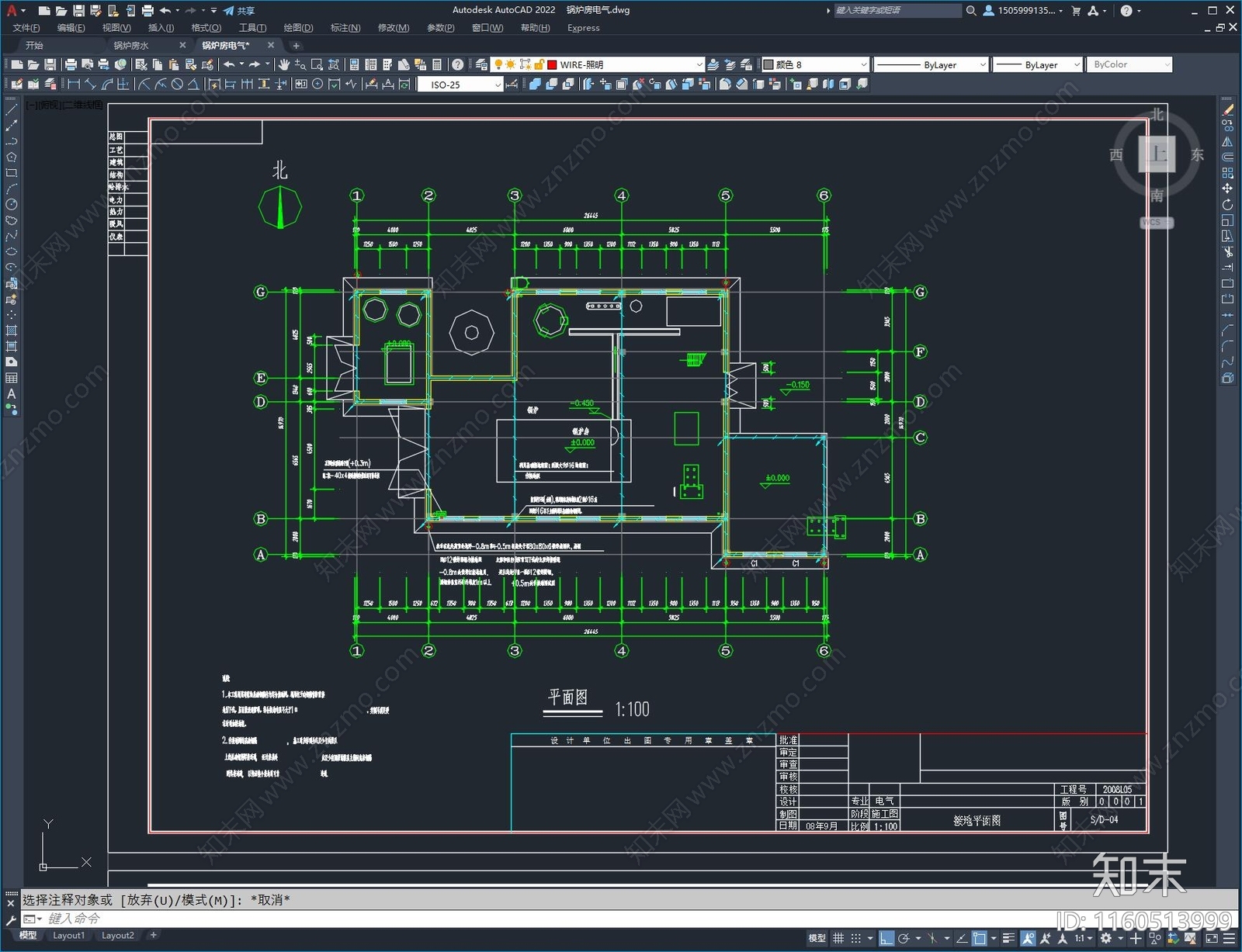Screen dimensions: 1242x952
Task: Toggle layer lock padlock in layer control
Action: (539, 64)
